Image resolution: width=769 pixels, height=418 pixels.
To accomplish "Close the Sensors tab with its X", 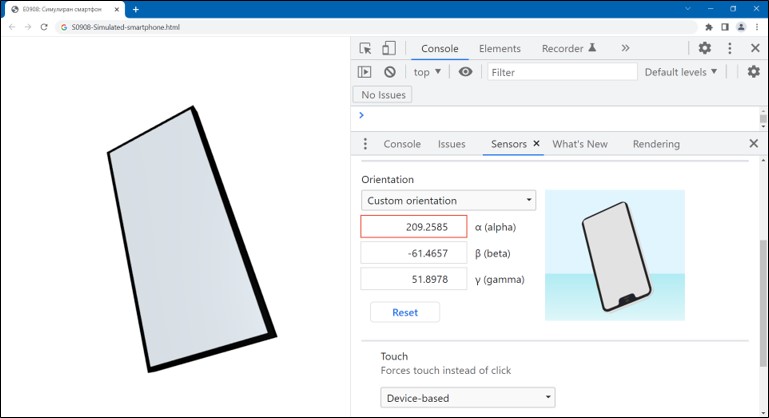I will point(536,144).
